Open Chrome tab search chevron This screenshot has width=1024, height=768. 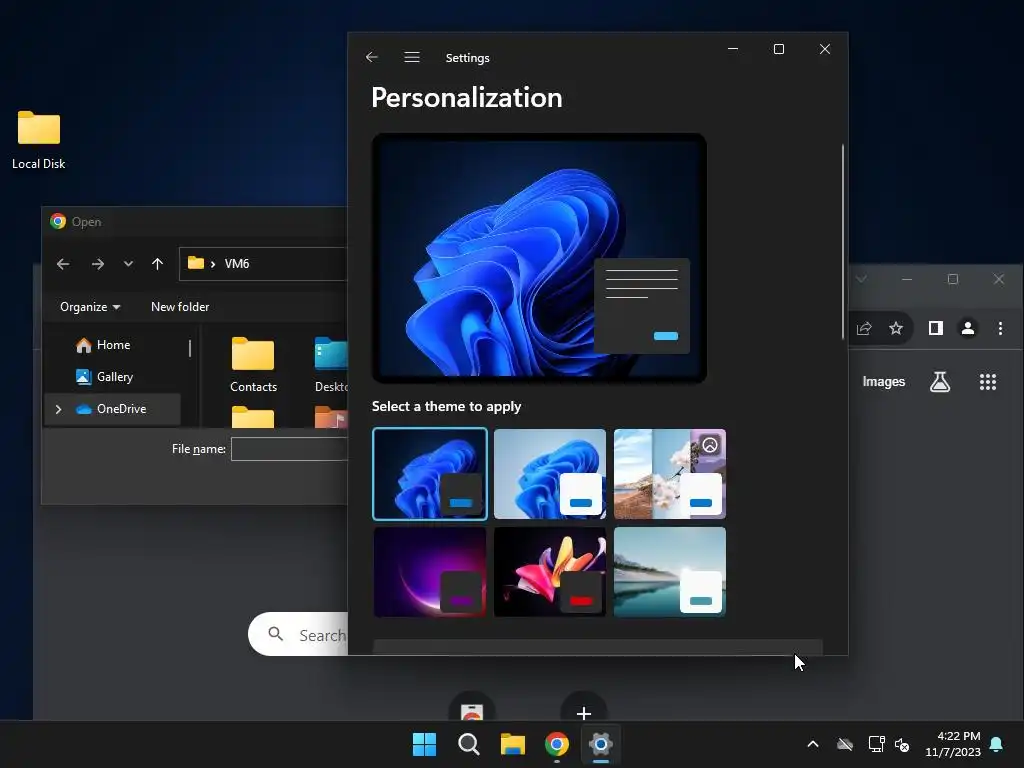point(861,279)
